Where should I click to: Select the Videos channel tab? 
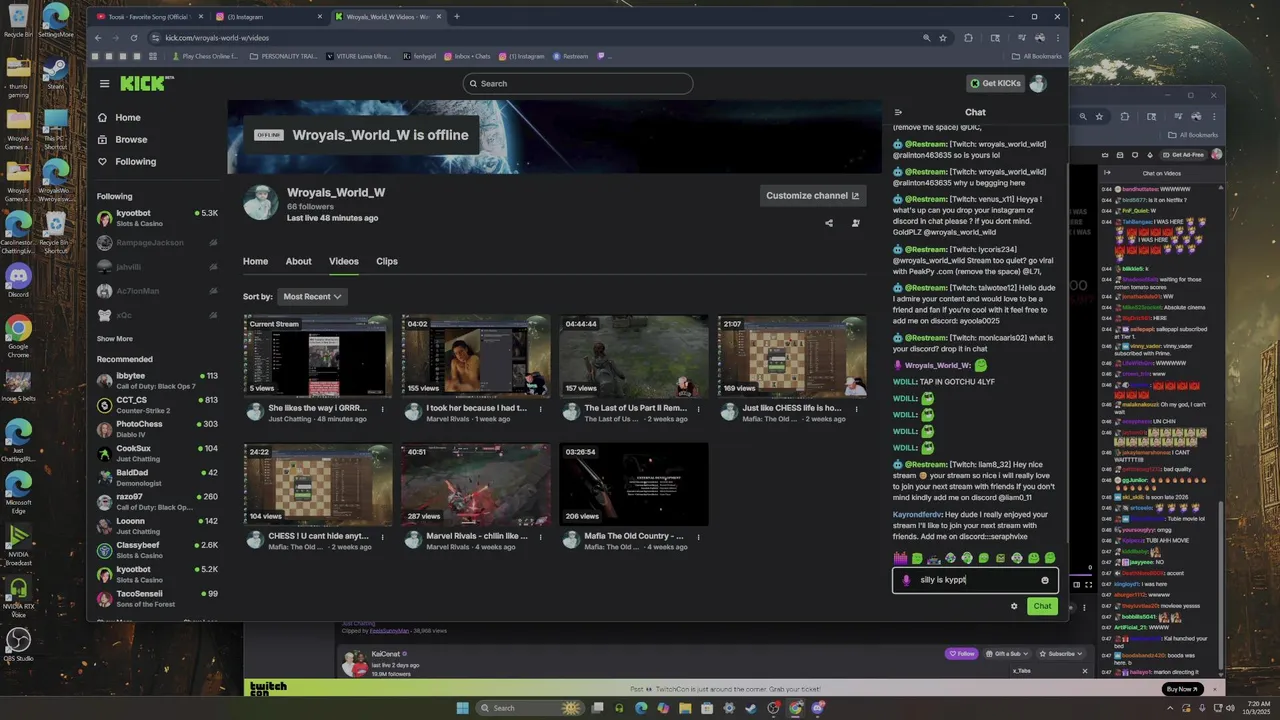pyautogui.click(x=344, y=262)
